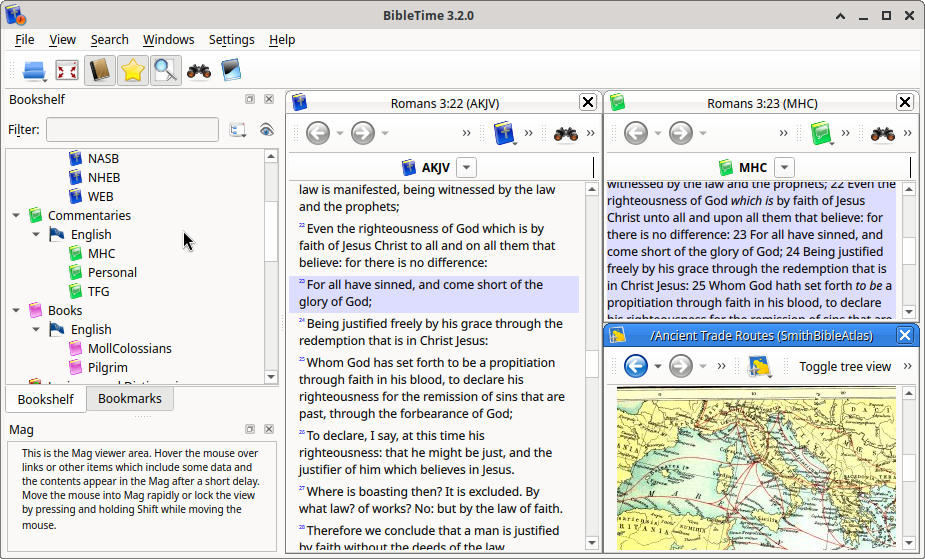Click binoculars search icon in MHC window
The width and height of the screenshot is (925, 559).
[x=883, y=134]
